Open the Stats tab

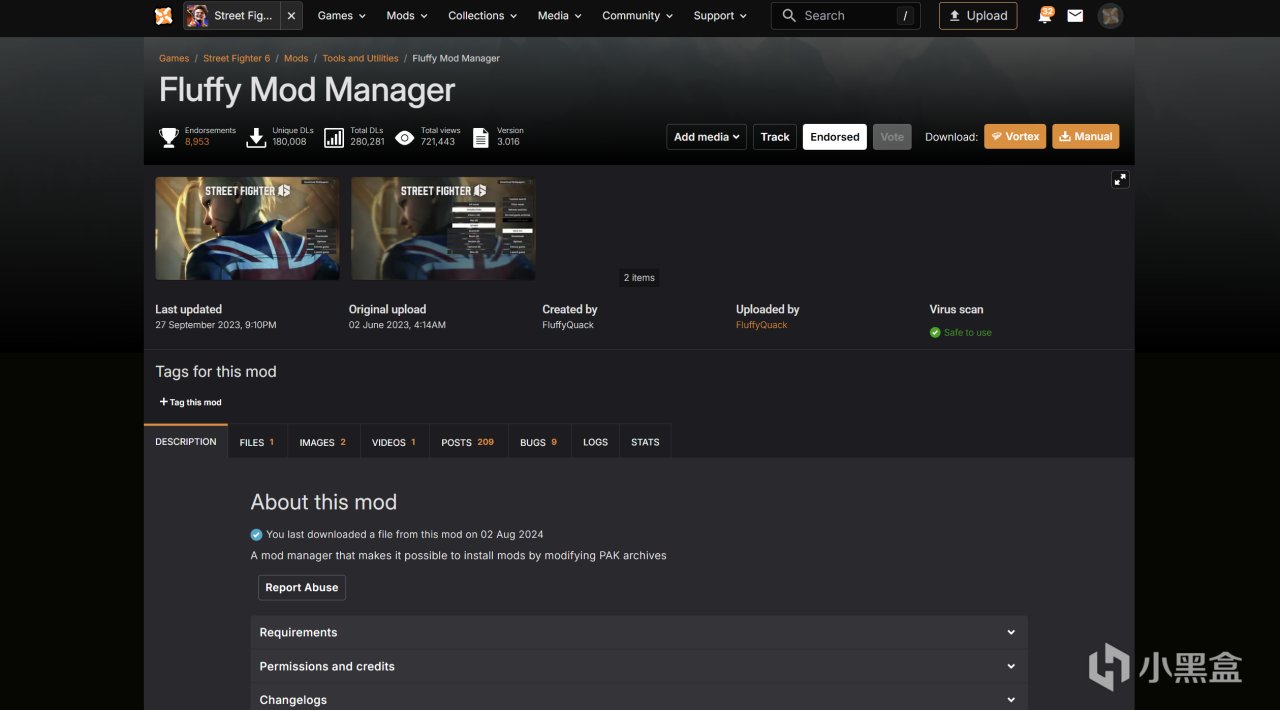click(645, 442)
